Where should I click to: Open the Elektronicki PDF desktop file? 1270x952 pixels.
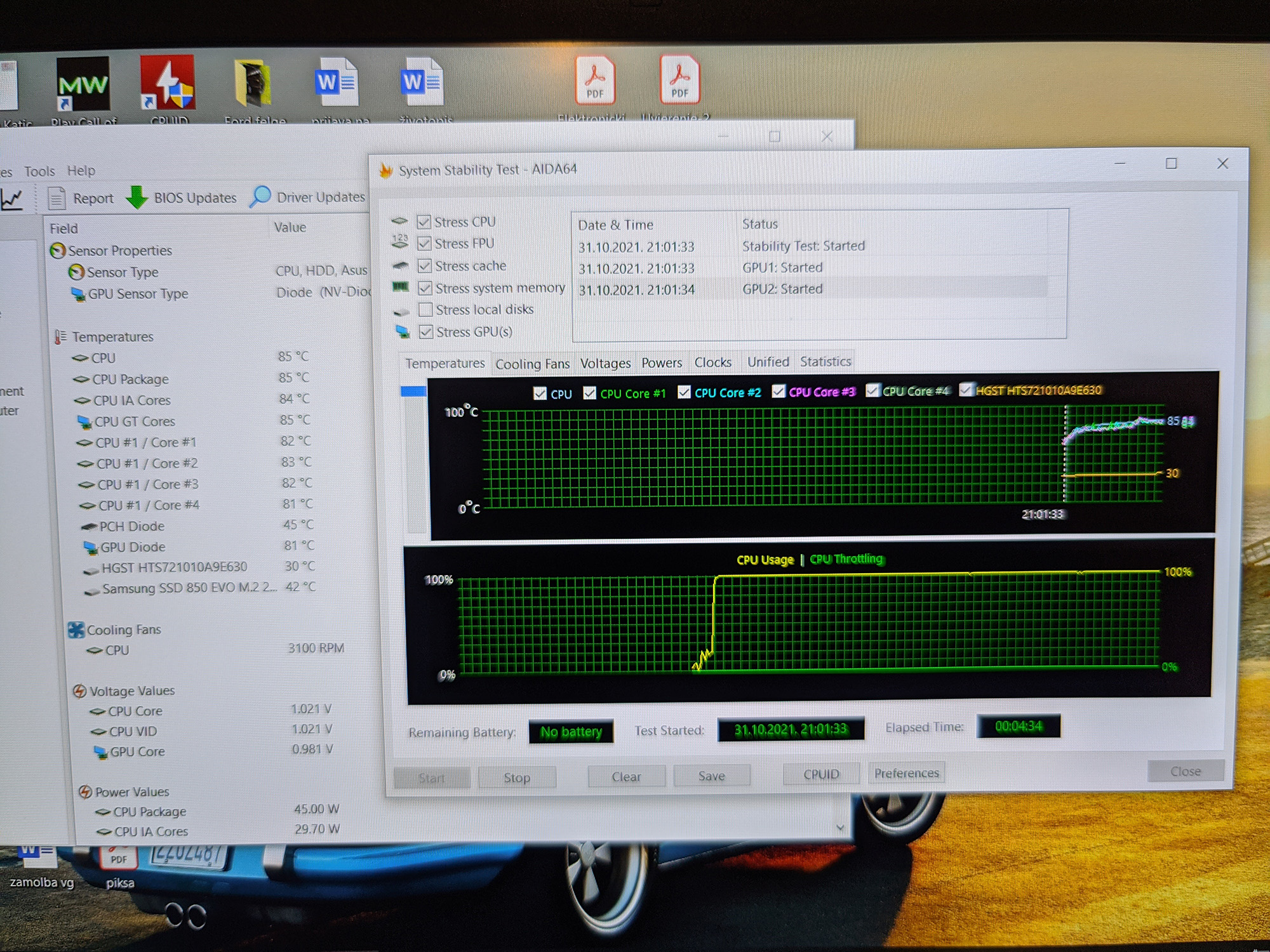pyautogui.click(x=594, y=81)
